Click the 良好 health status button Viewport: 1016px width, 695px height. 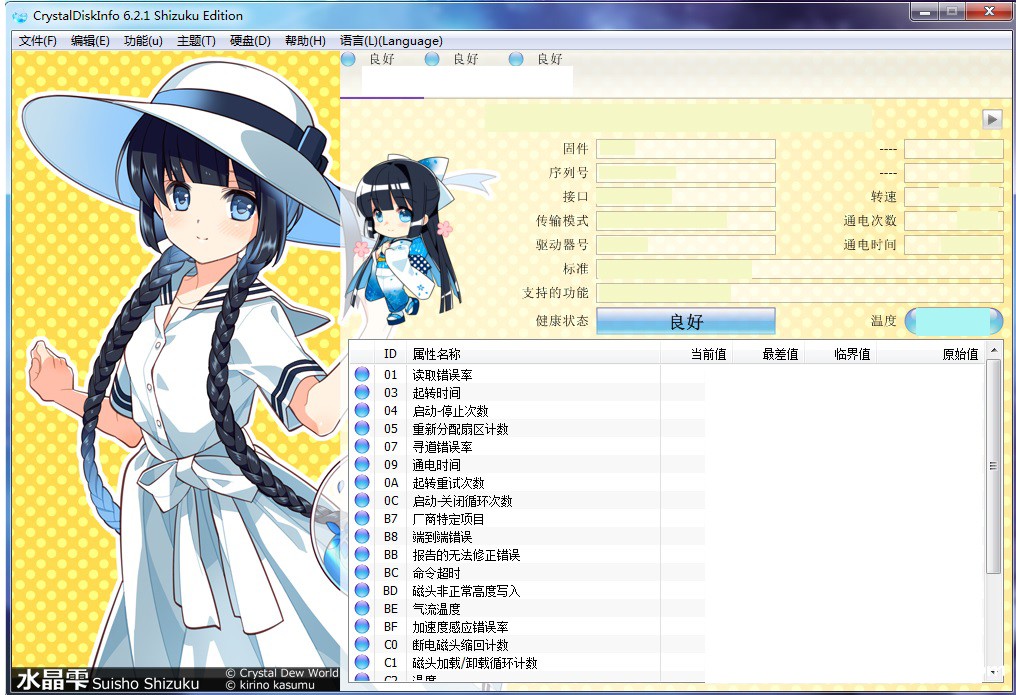coord(686,321)
